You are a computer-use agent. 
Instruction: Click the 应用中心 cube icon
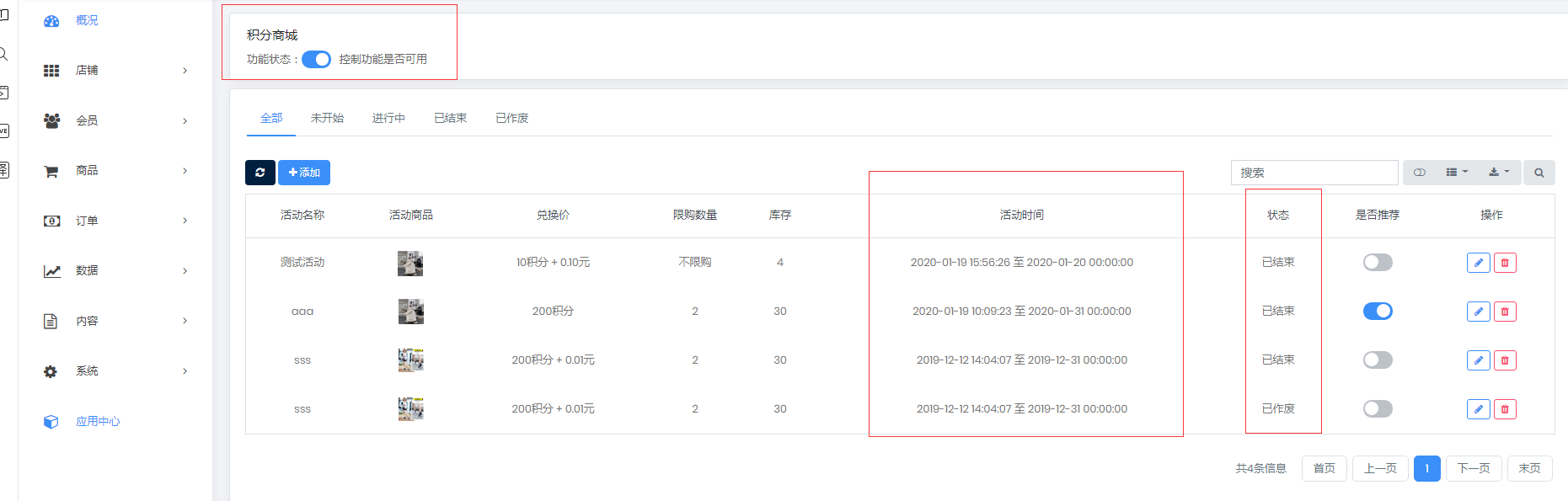[x=51, y=422]
